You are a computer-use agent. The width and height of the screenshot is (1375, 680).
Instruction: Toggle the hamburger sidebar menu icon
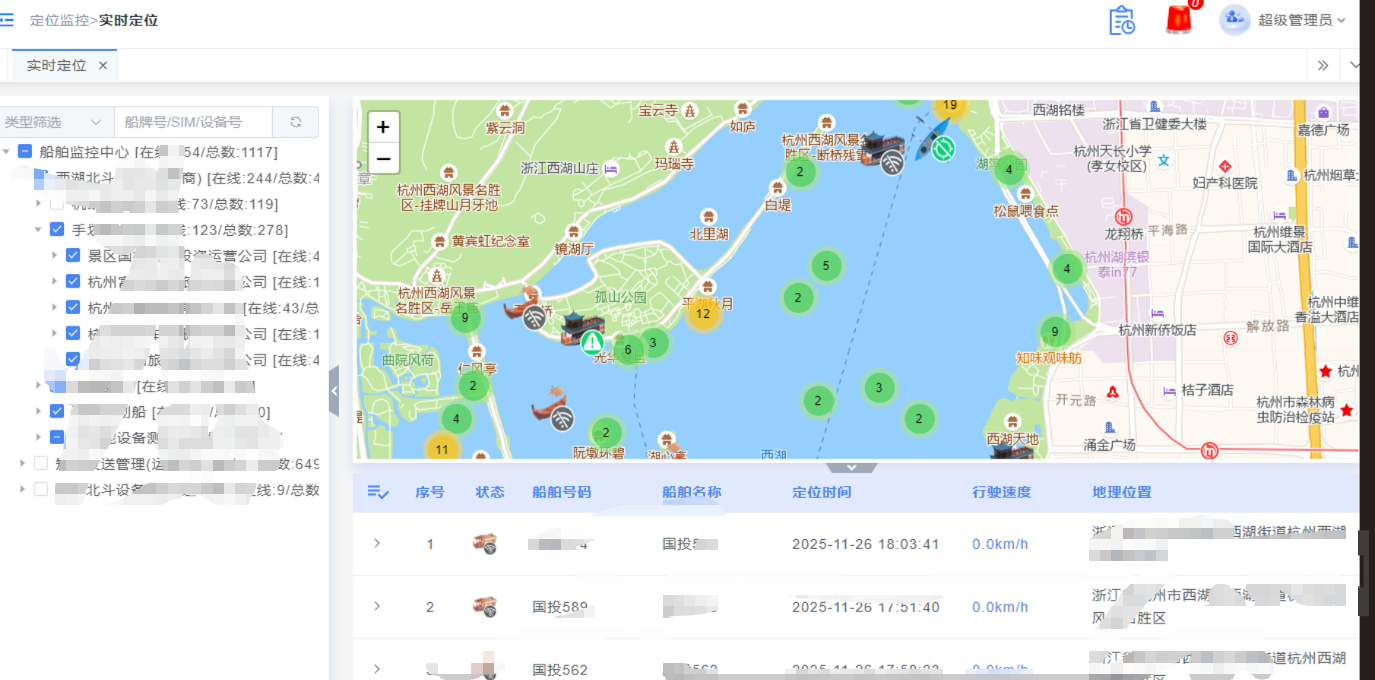click(x=6, y=20)
